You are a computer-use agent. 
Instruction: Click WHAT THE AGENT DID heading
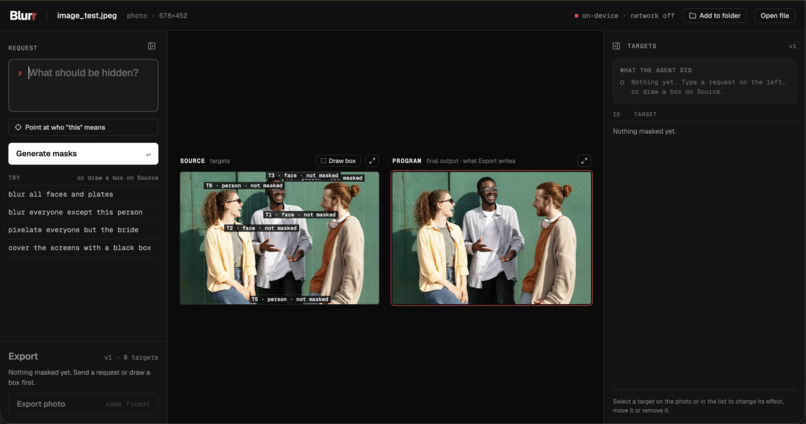[655, 70]
